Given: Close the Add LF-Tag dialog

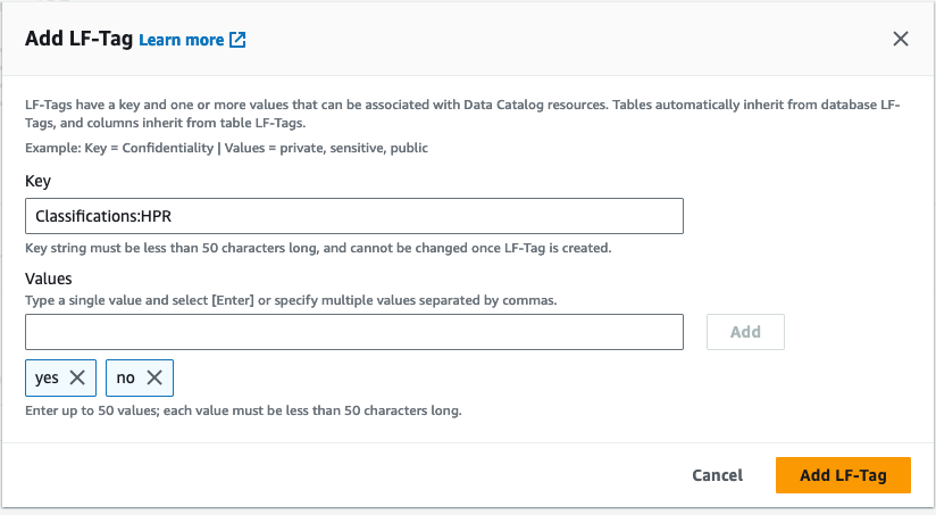Looking at the screenshot, I should pyautogui.click(x=900, y=39).
